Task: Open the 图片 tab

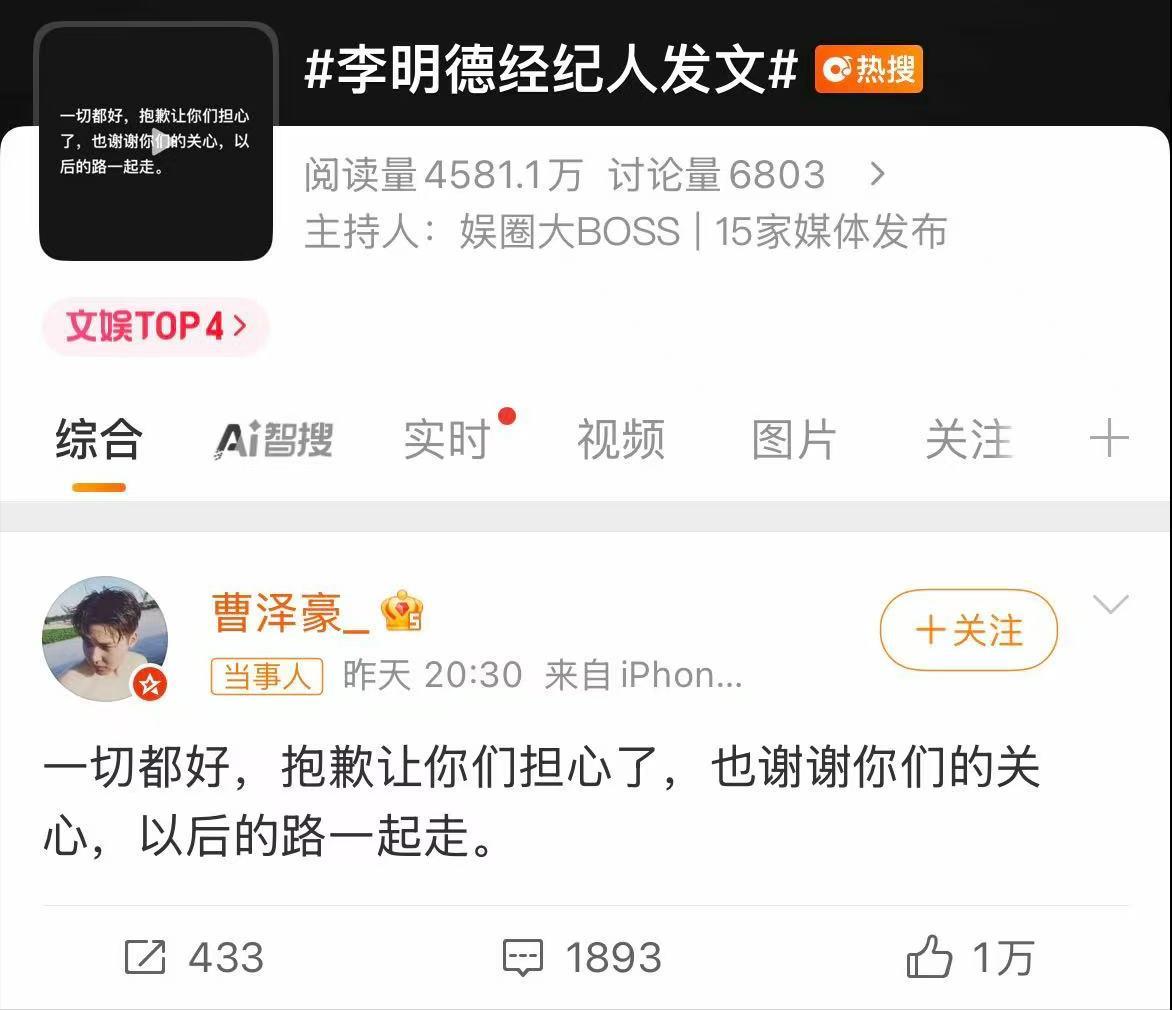Action: click(x=794, y=439)
